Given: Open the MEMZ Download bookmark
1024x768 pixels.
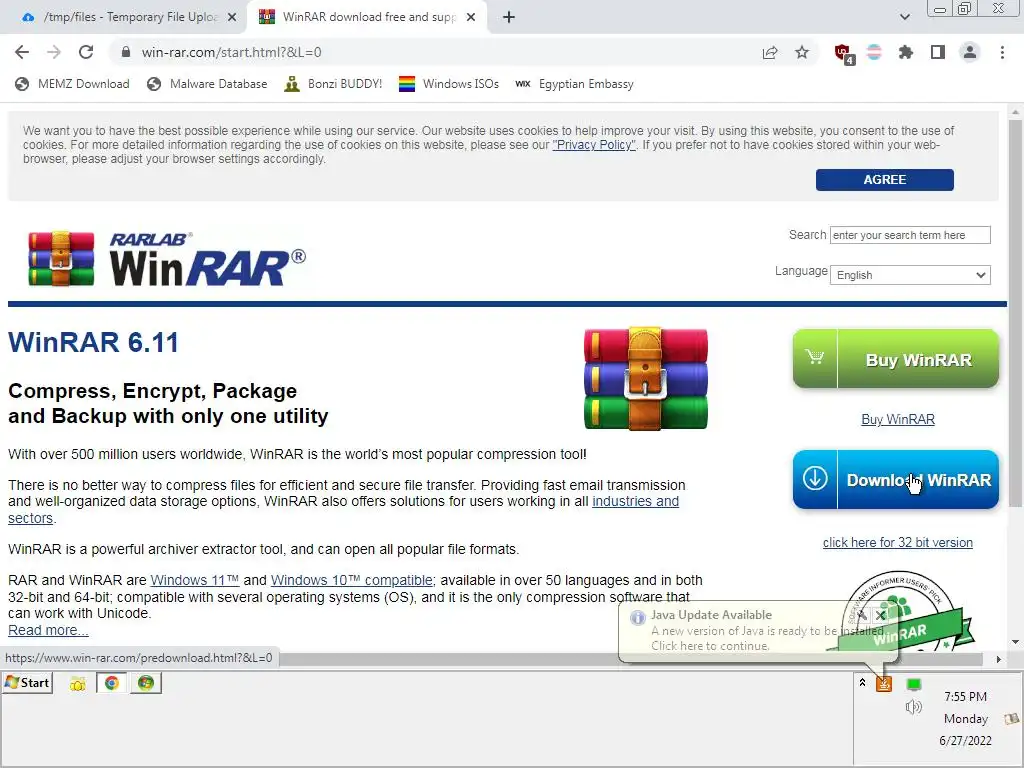Looking at the screenshot, I should [x=72, y=84].
